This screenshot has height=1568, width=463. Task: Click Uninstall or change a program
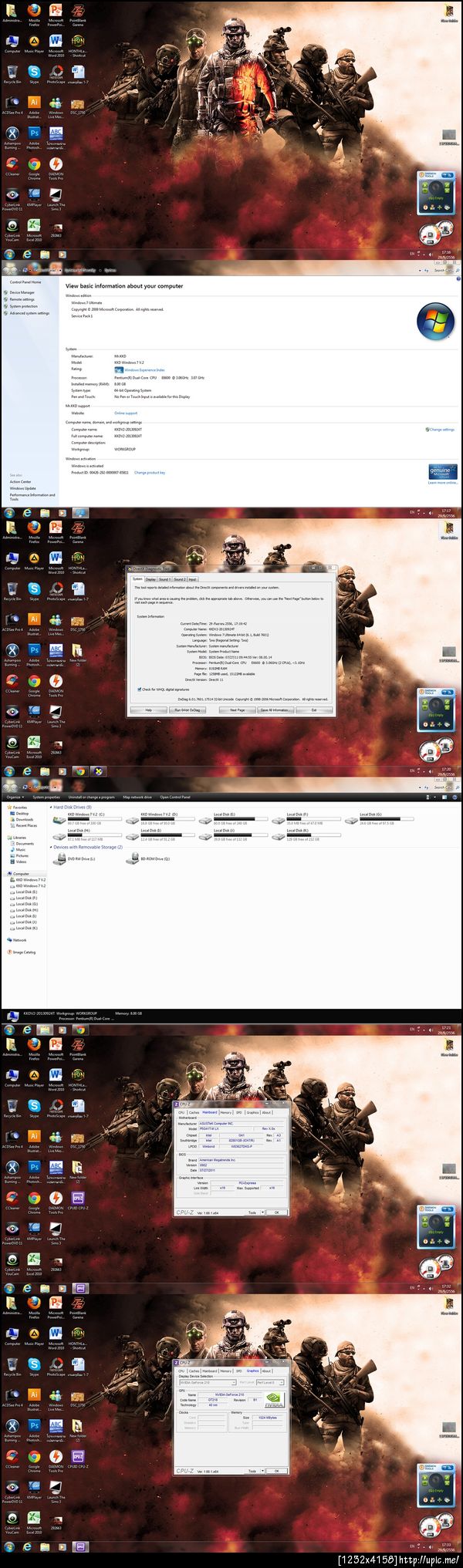(91, 797)
